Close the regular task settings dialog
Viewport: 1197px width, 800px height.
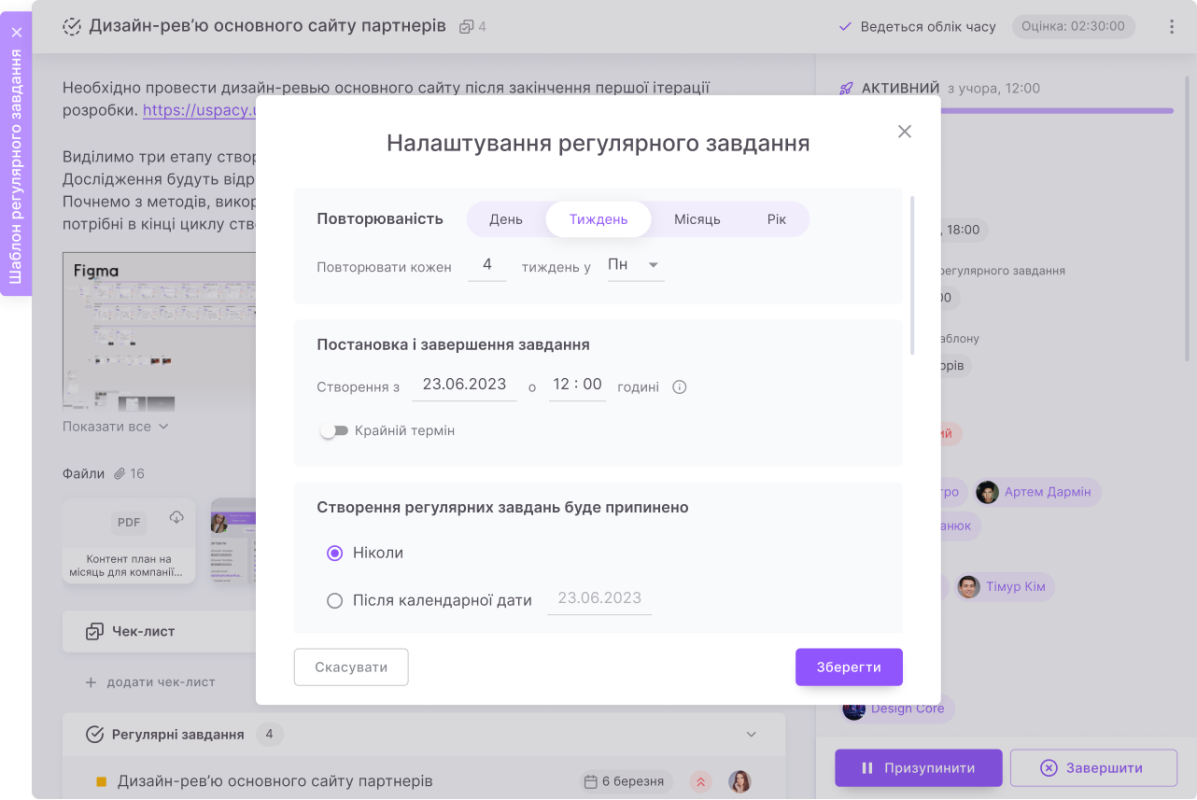(x=904, y=131)
